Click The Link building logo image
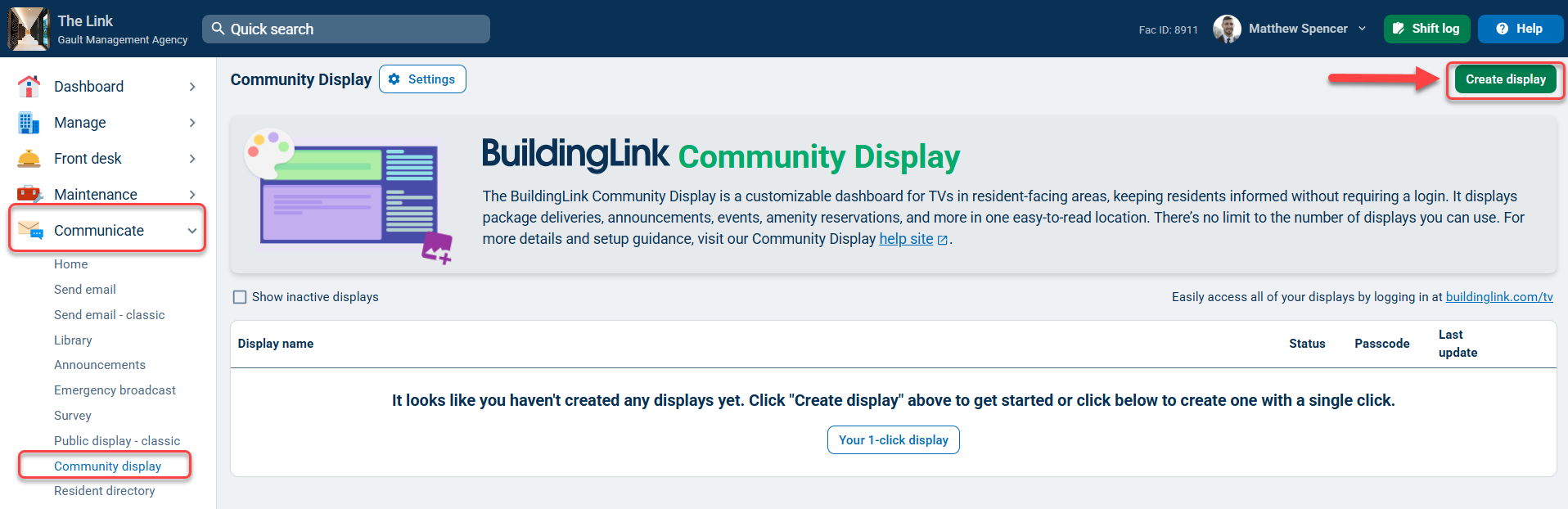The width and height of the screenshot is (1568, 509). (29, 29)
